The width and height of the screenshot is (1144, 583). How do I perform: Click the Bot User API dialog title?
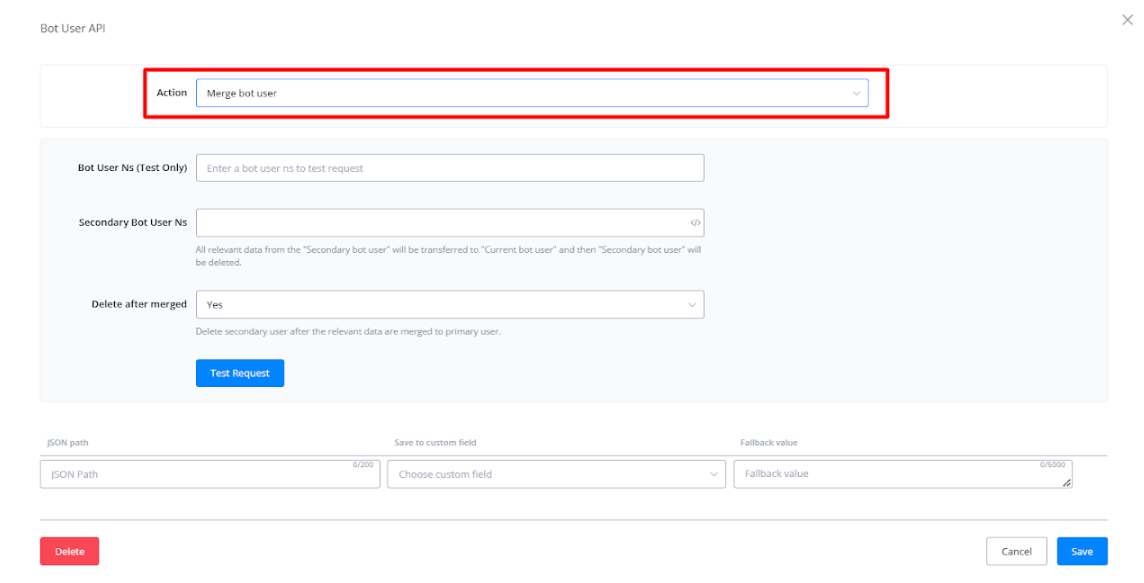pos(72,28)
